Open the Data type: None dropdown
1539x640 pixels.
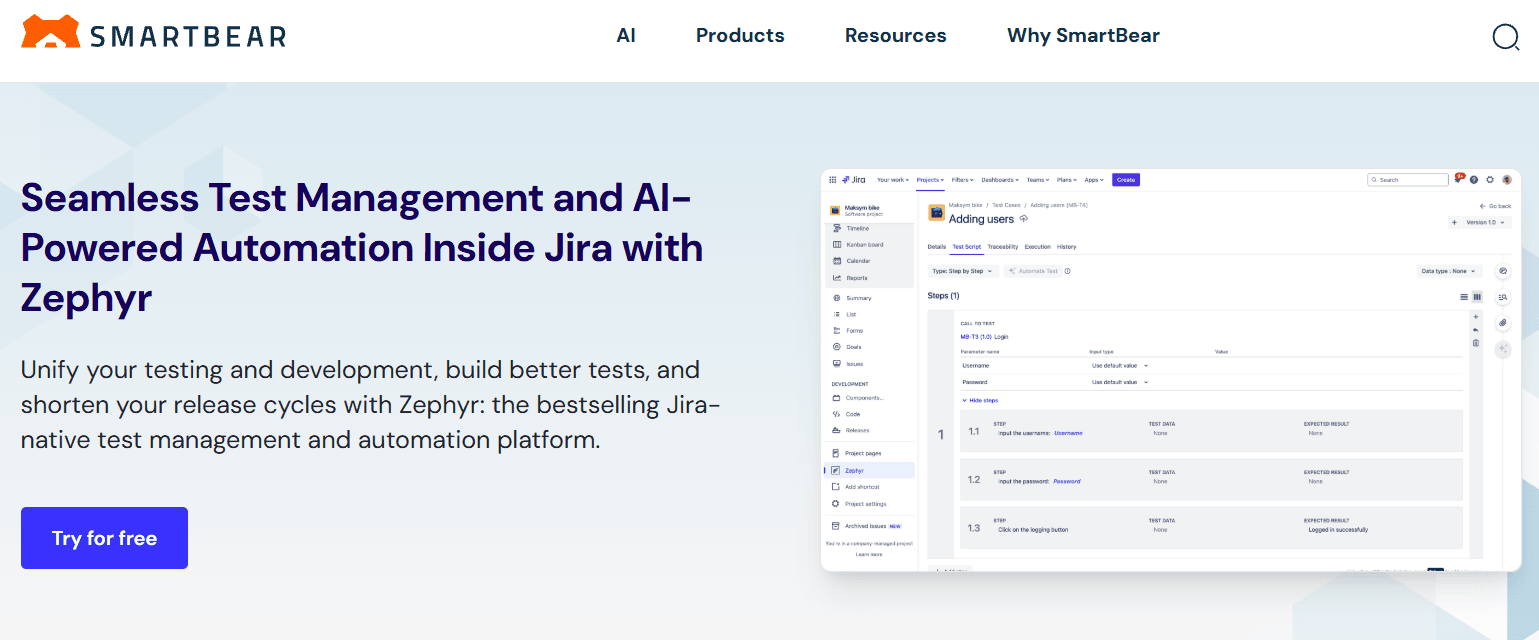tap(1449, 271)
